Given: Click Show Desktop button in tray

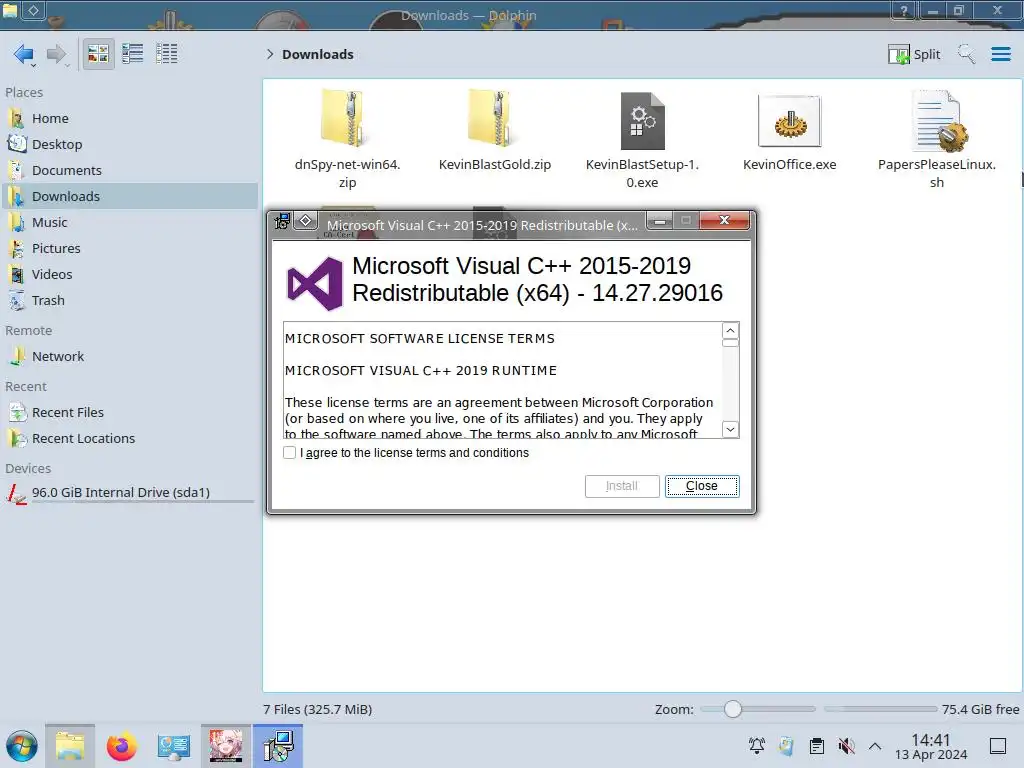Looking at the screenshot, I should coord(998,746).
